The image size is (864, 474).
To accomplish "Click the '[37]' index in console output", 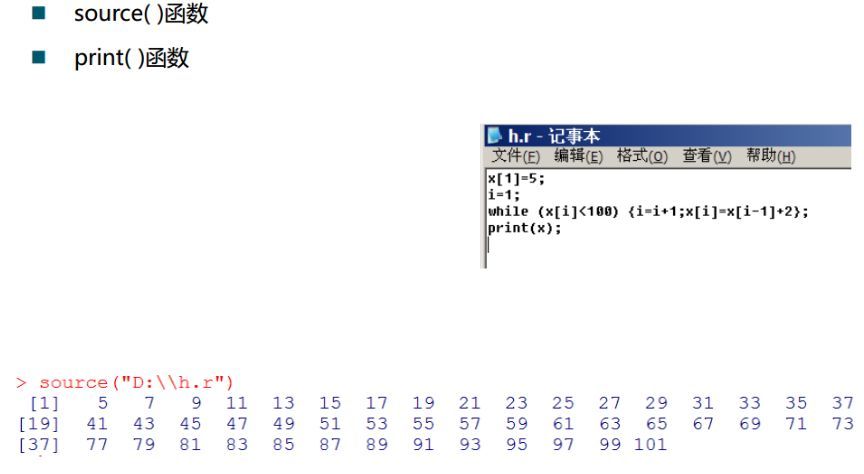I will click(39, 444).
